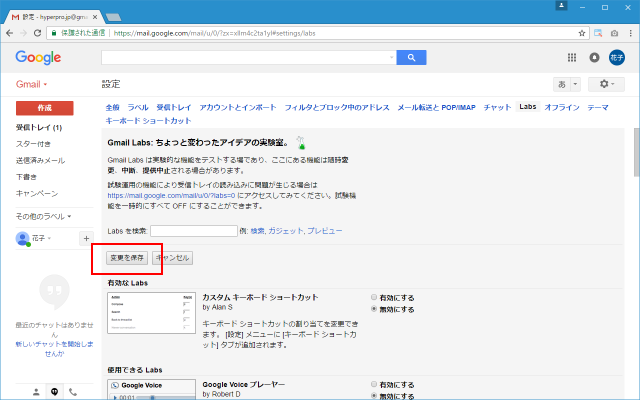Click the ガジェット example link
The width and height of the screenshot is (640, 400).
tap(285, 231)
